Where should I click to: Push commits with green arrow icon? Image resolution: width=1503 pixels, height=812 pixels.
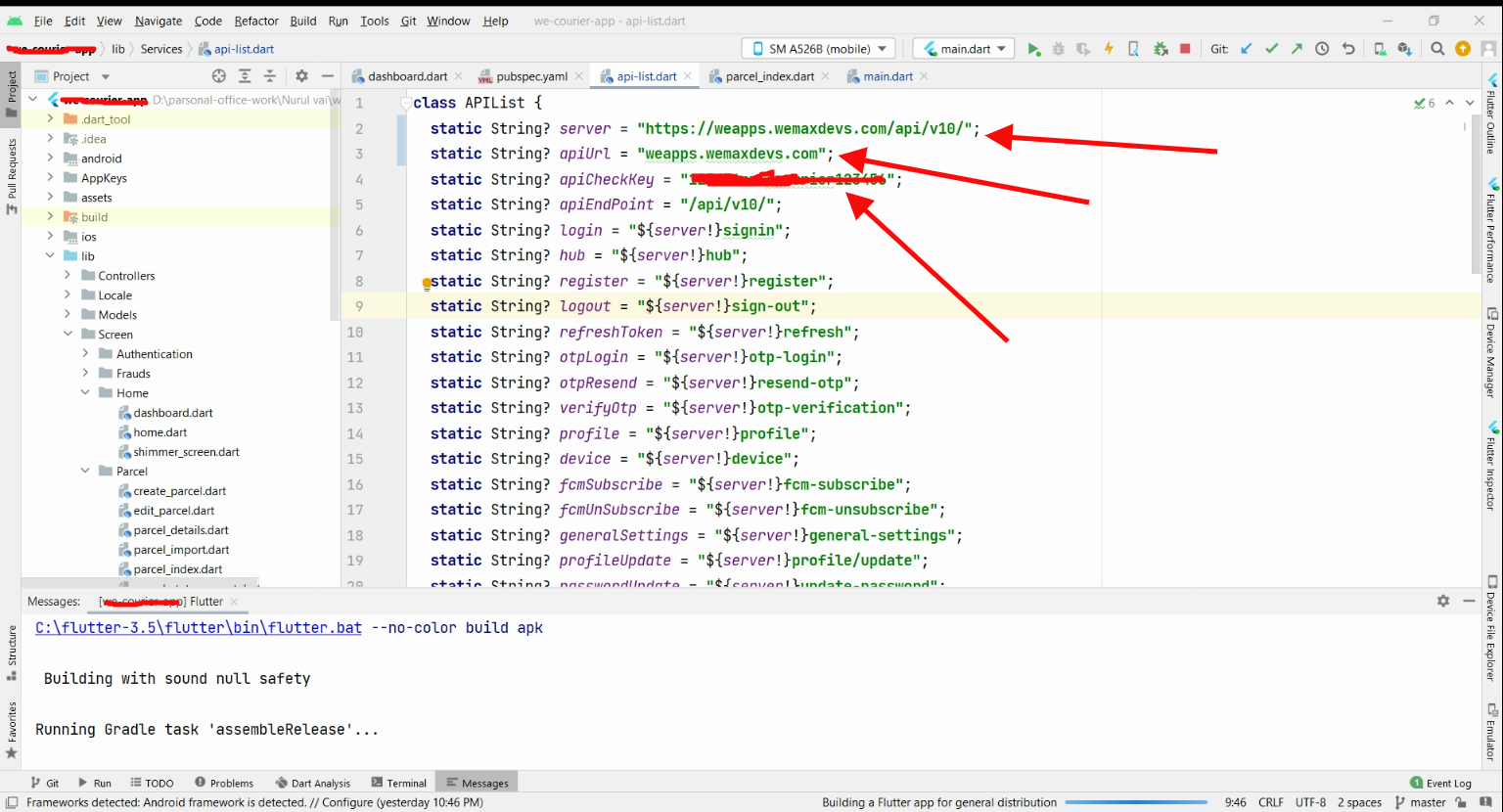[x=1297, y=49]
